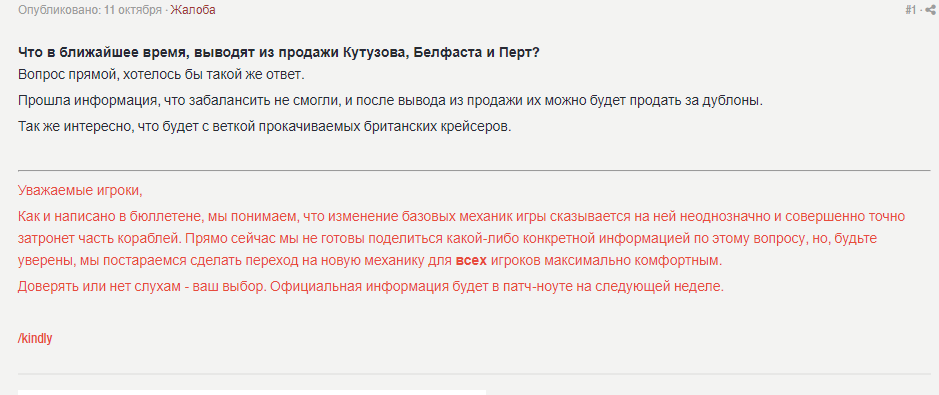The height and width of the screenshot is (395, 939).
Task: Click the sentence beginning Прошла информация
Action: (390, 101)
